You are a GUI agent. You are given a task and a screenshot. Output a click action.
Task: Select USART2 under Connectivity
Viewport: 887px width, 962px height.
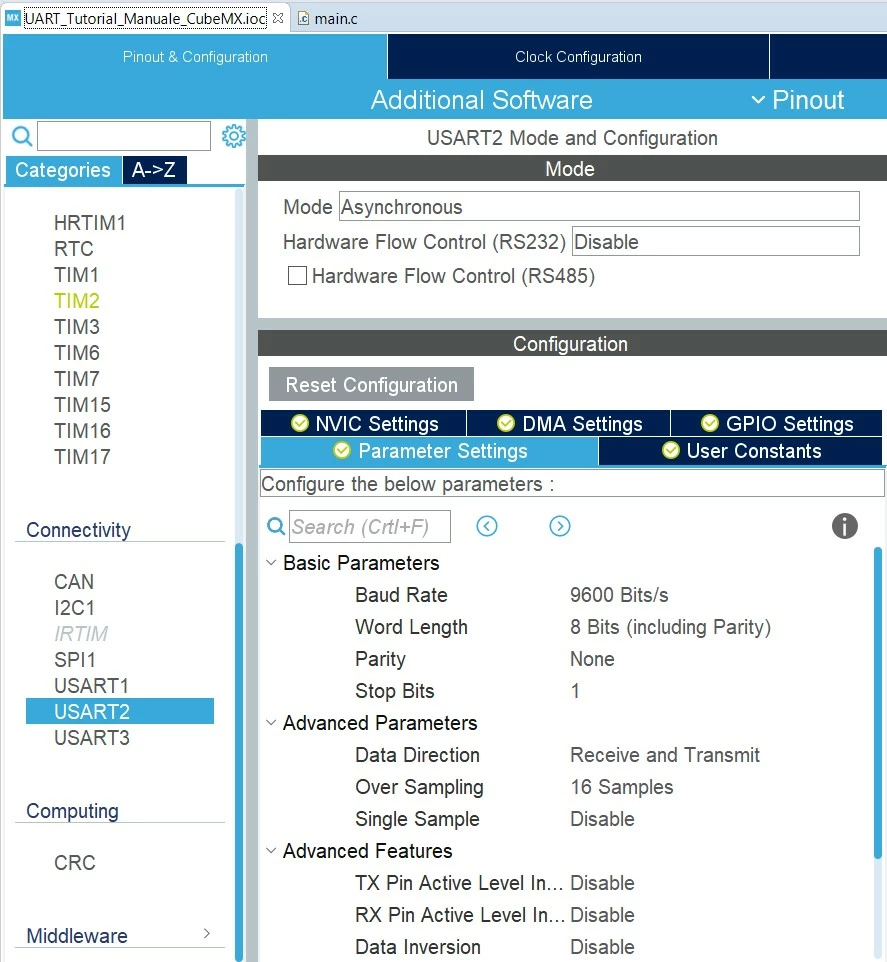[x=120, y=711]
